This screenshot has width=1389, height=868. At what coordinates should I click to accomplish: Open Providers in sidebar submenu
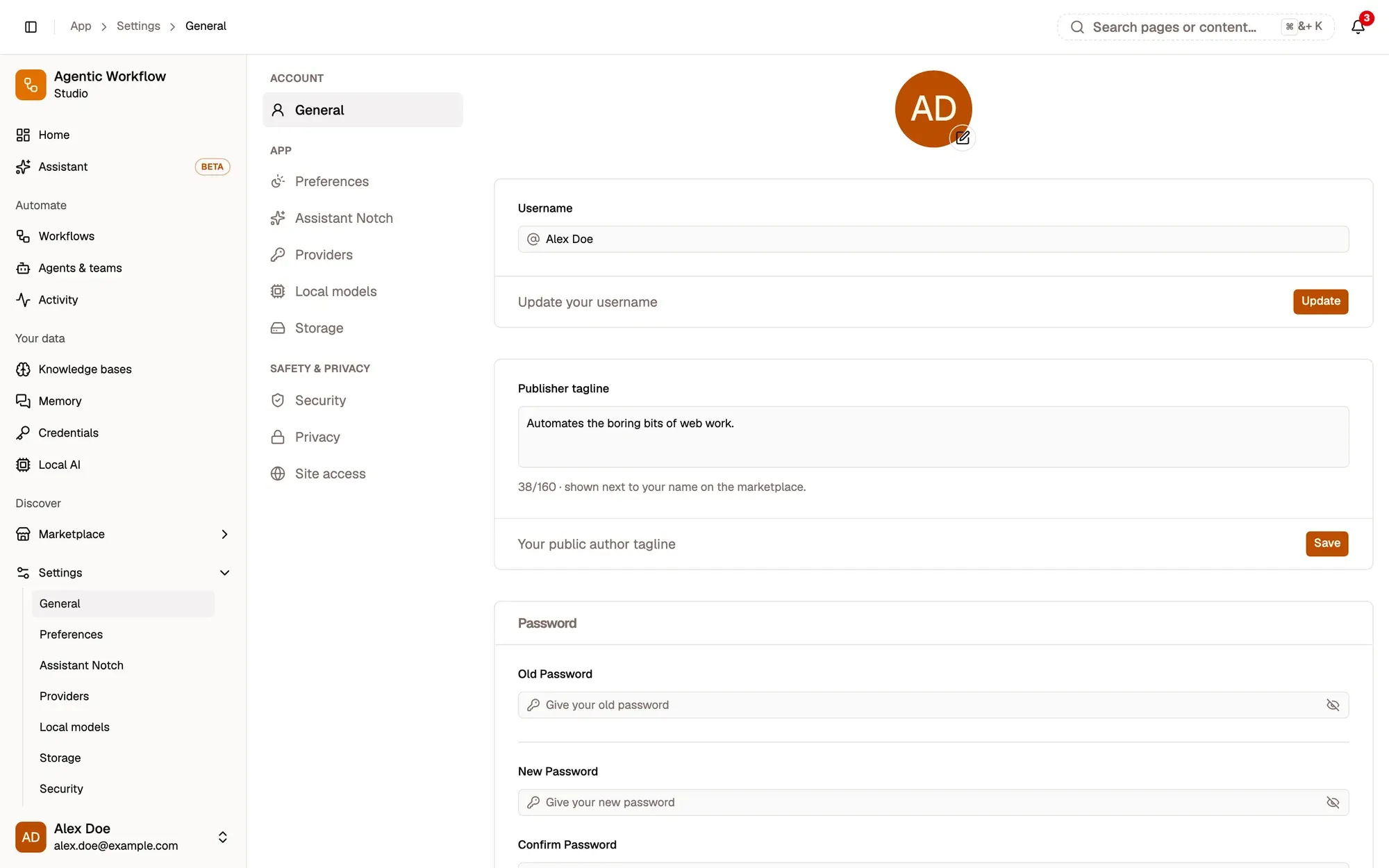click(x=123, y=696)
